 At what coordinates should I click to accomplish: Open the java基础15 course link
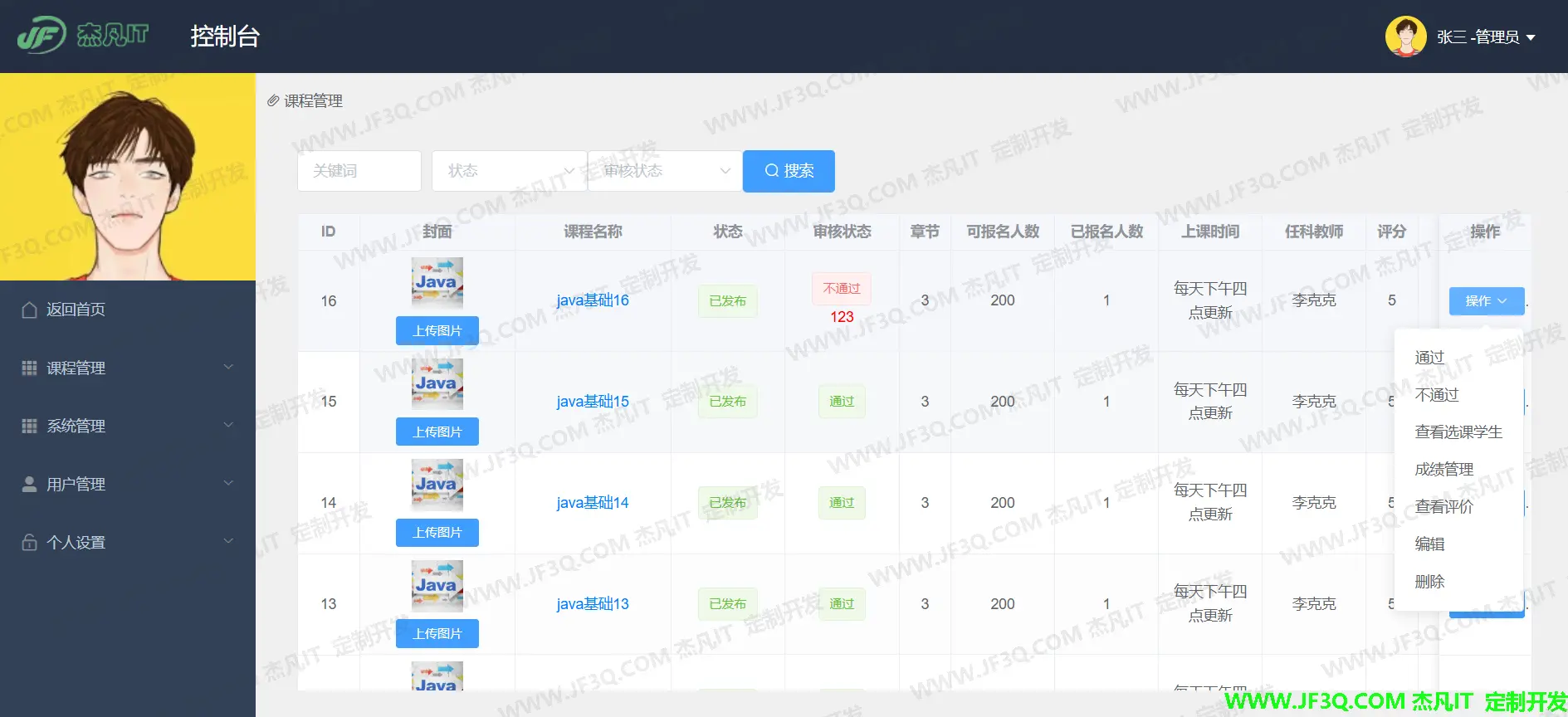(592, 402)
